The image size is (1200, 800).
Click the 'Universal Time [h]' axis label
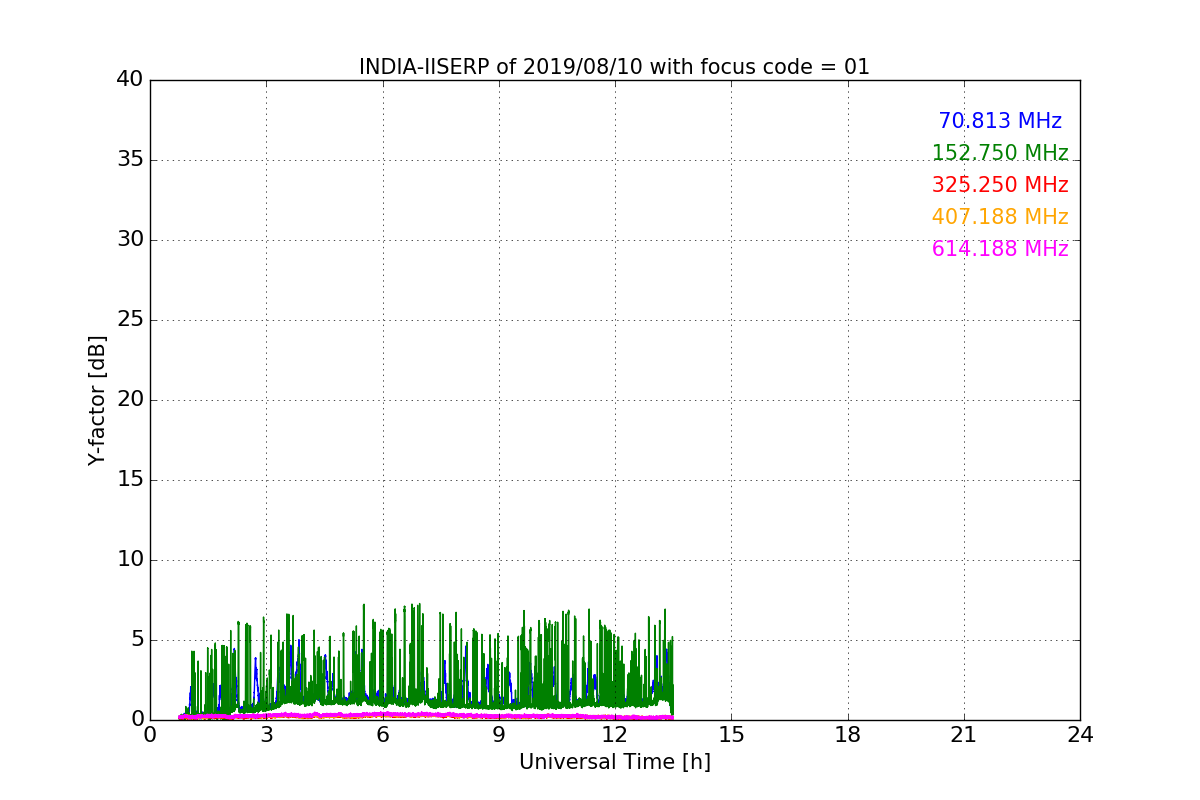click(615, 762)
